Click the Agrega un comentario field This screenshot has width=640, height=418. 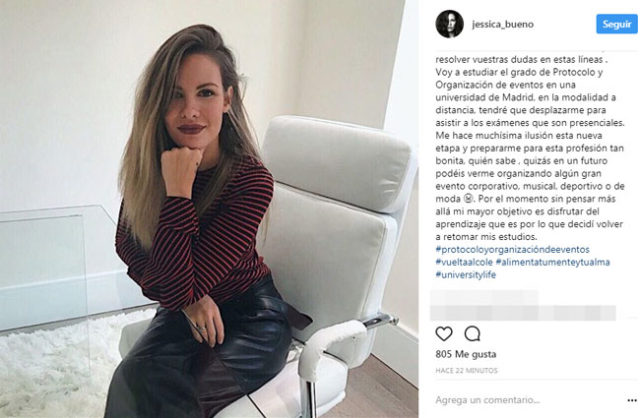(x=488, y=400)
